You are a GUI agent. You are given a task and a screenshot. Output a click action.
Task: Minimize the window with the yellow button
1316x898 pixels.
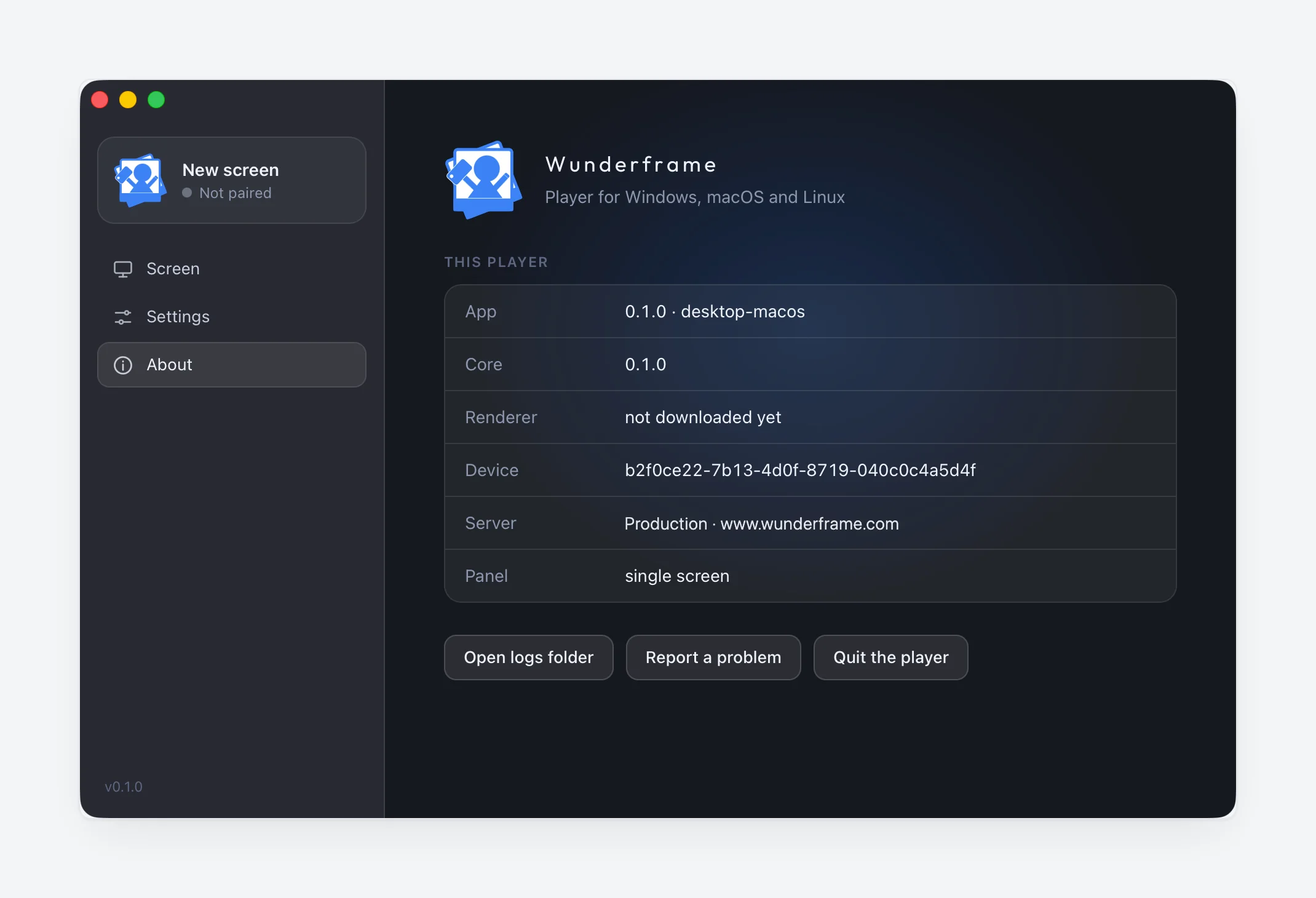tap(128, 100)
